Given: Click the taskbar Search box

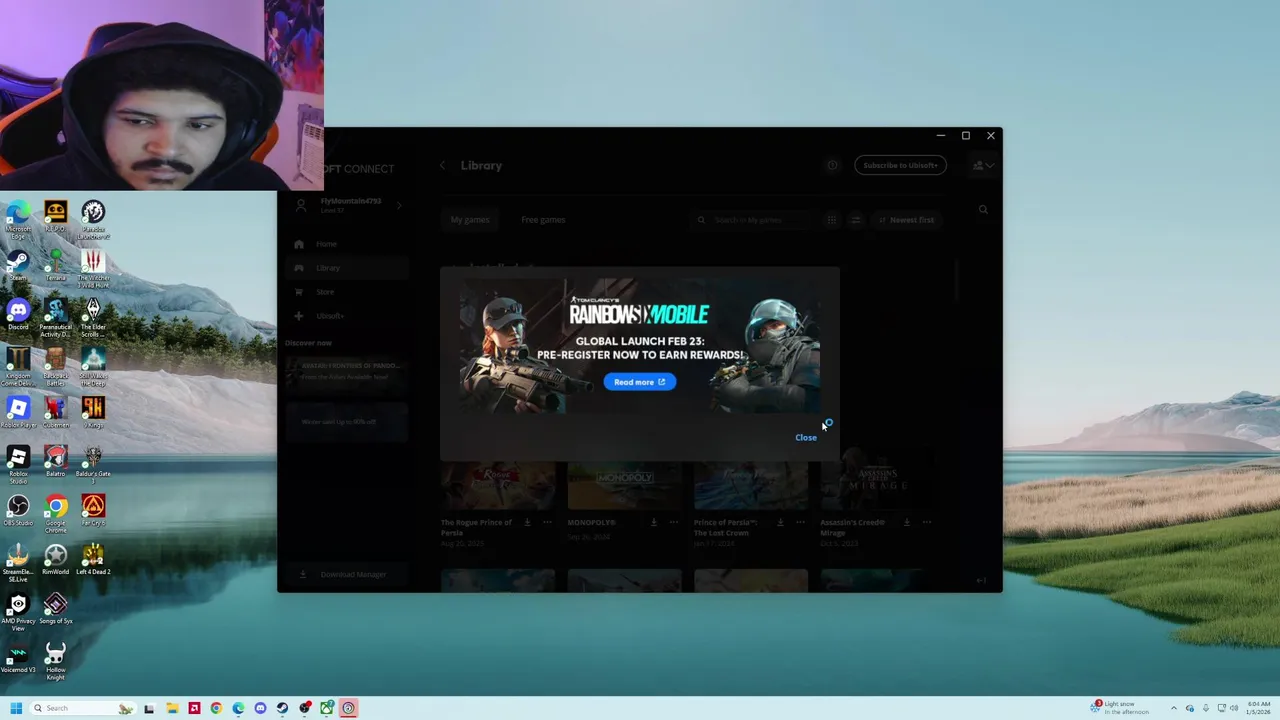Looking at the screenshot, I should tap(82, 708).
